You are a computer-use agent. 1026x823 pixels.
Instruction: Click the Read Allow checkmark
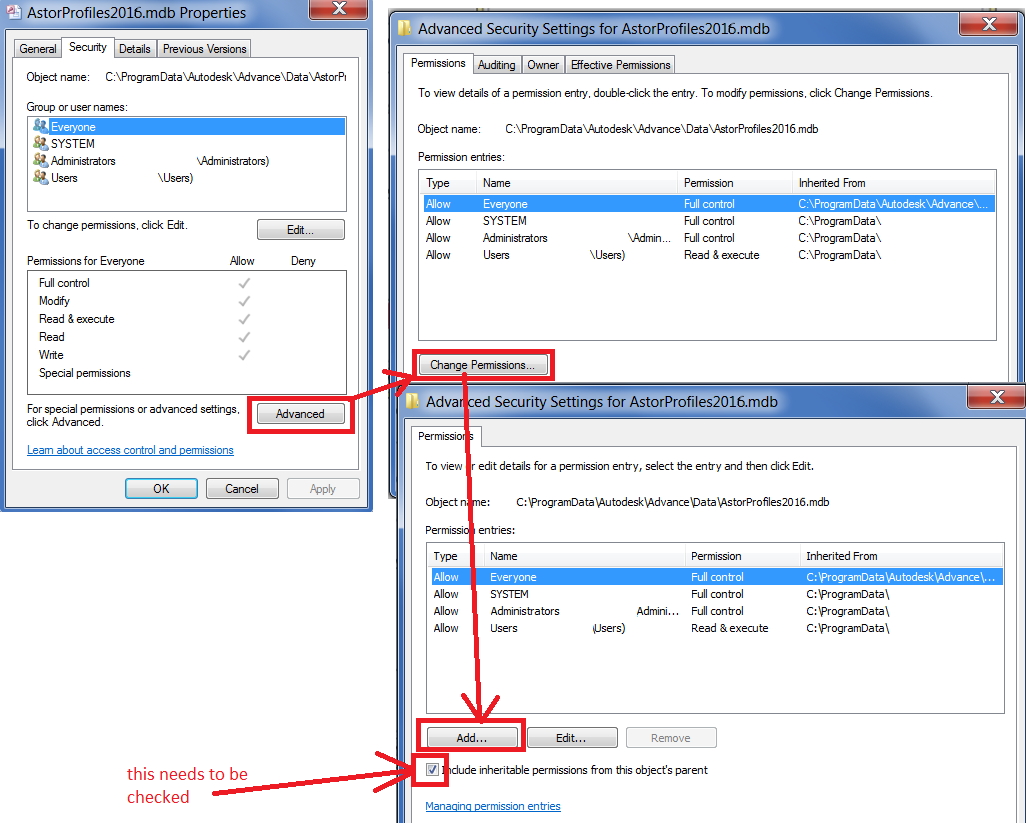tap(244, 337)
